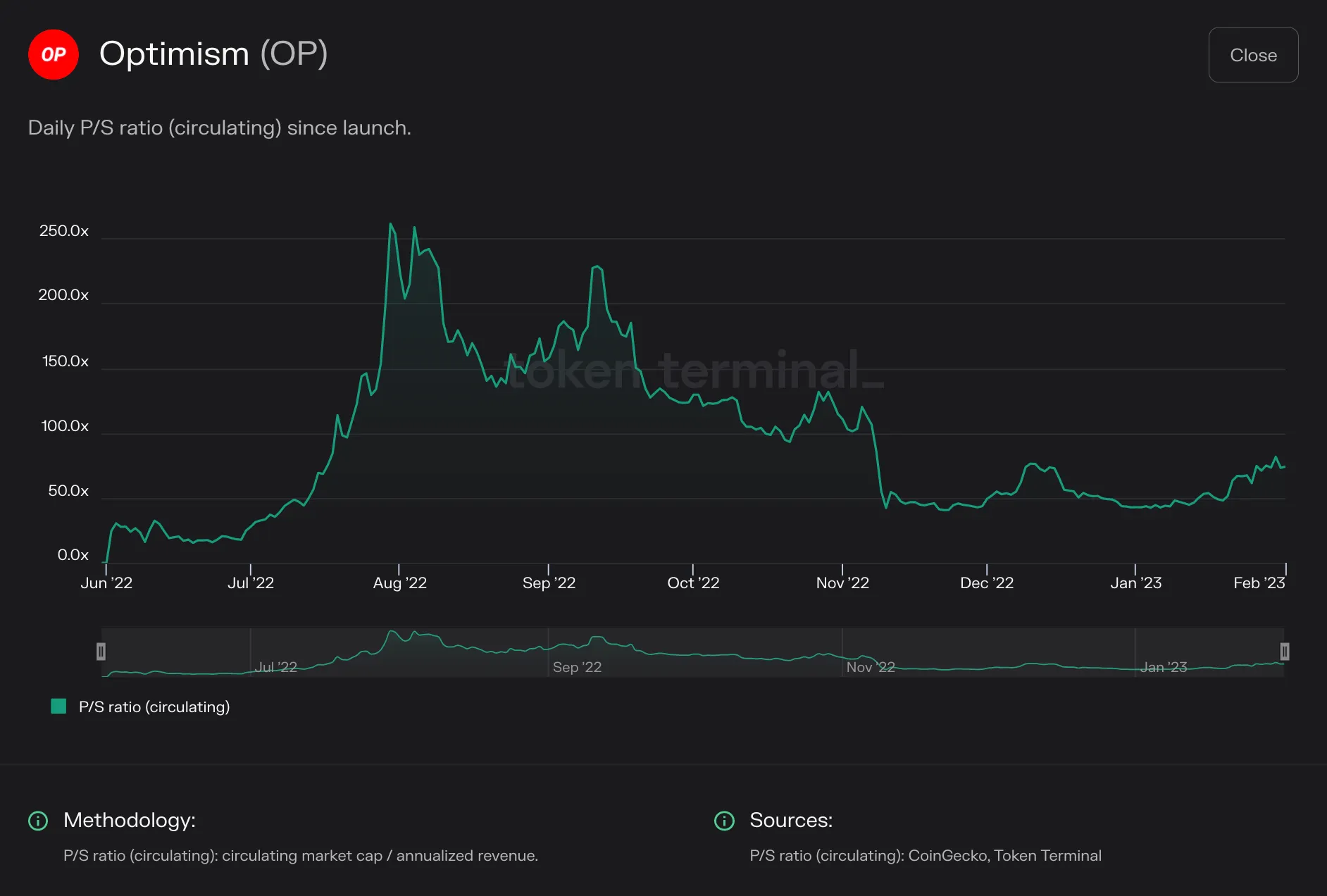Click the Oct '22 axis label
The height and width of the screenshot is (896, 1327).
click(x=693, y=583)
